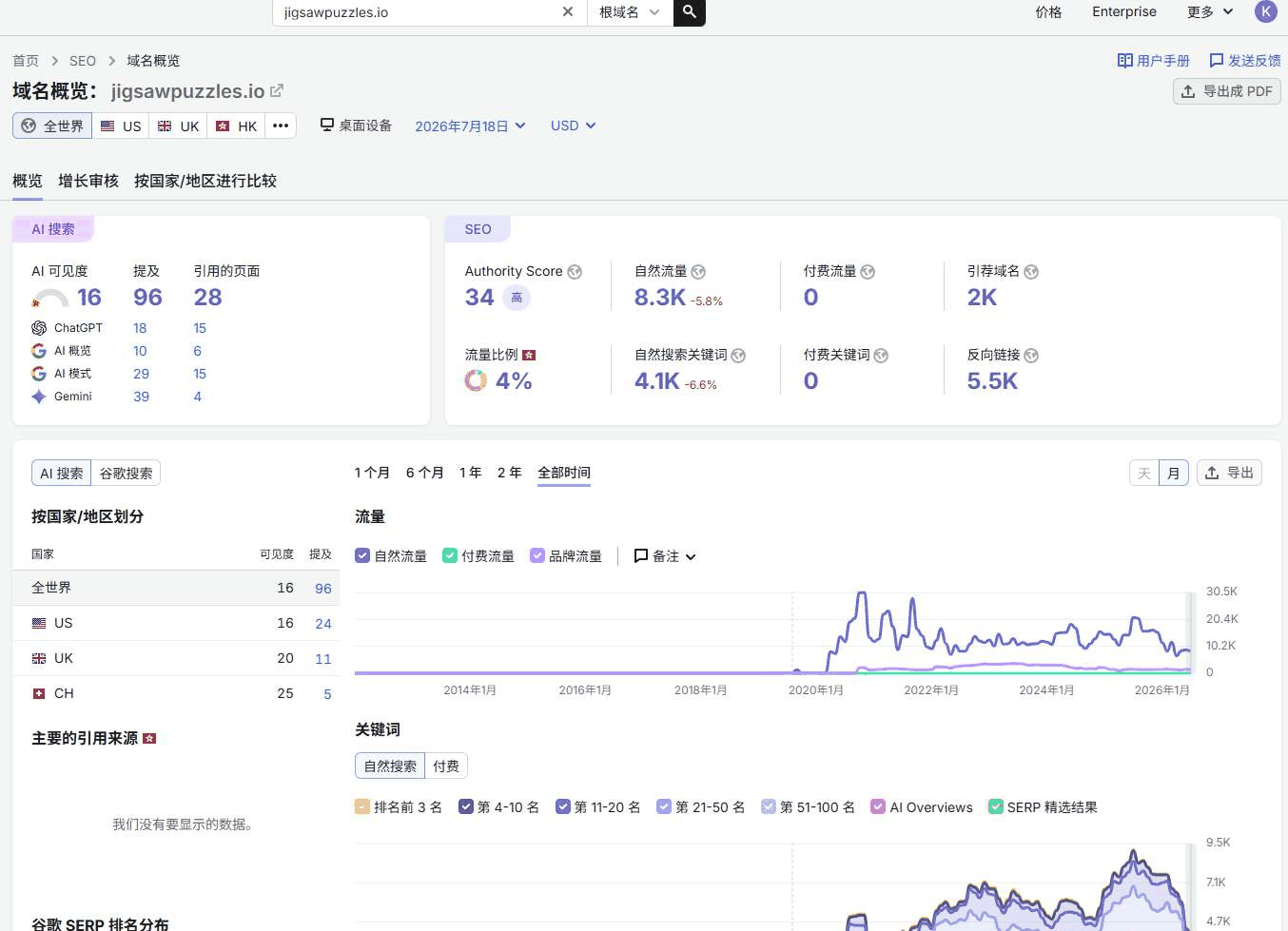1288x931 pixels.
Task: Switch to 增长审核 tab
Action: coord(88,181)
